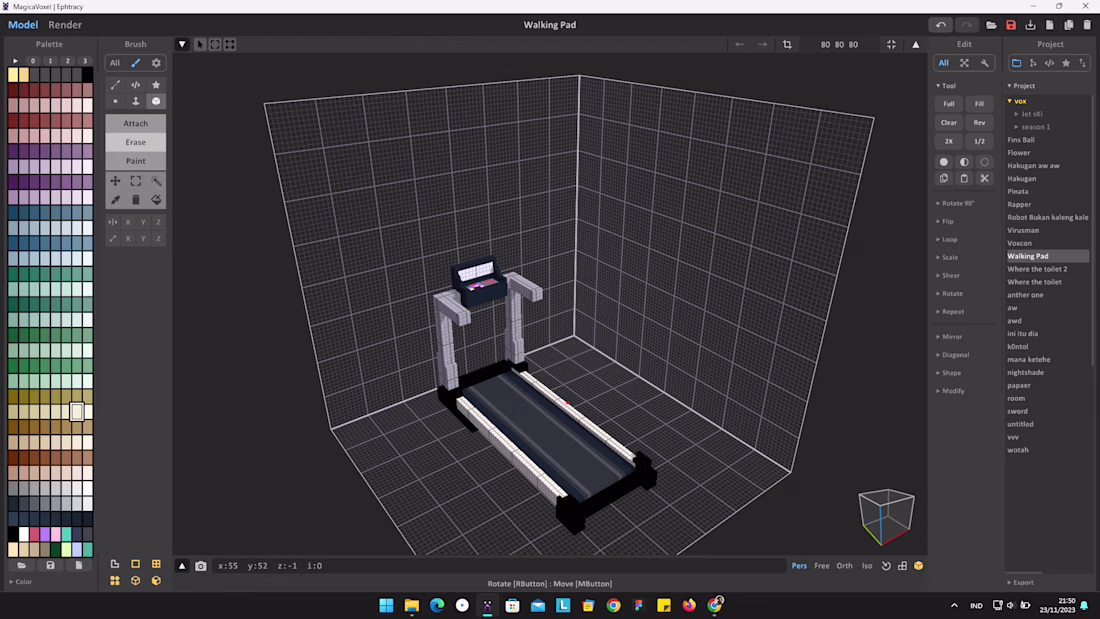Open the Edit panel wrench tab
The width and height of the screenshot is (1100, 619).
point(984,63)
